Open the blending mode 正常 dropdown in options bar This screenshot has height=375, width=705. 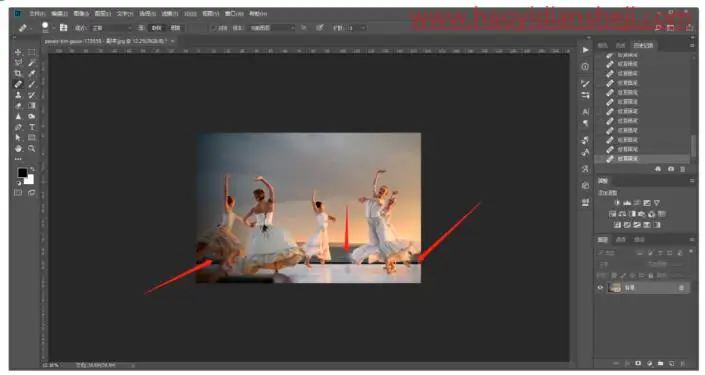[112, 28]
